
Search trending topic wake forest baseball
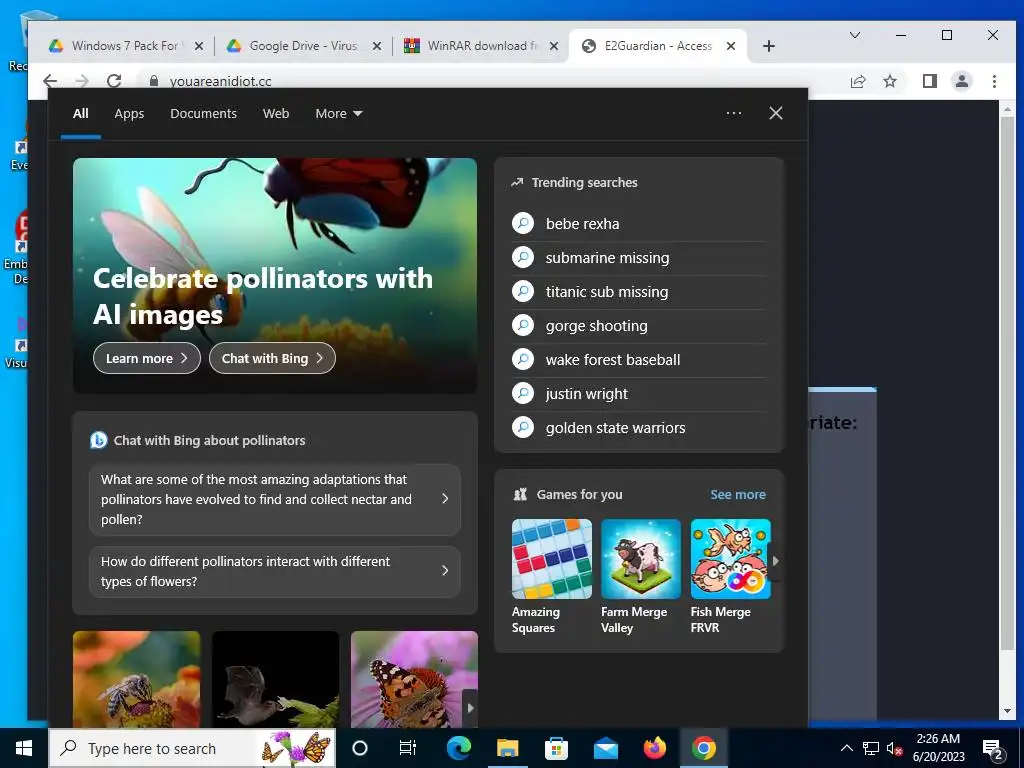click(639, 360)
